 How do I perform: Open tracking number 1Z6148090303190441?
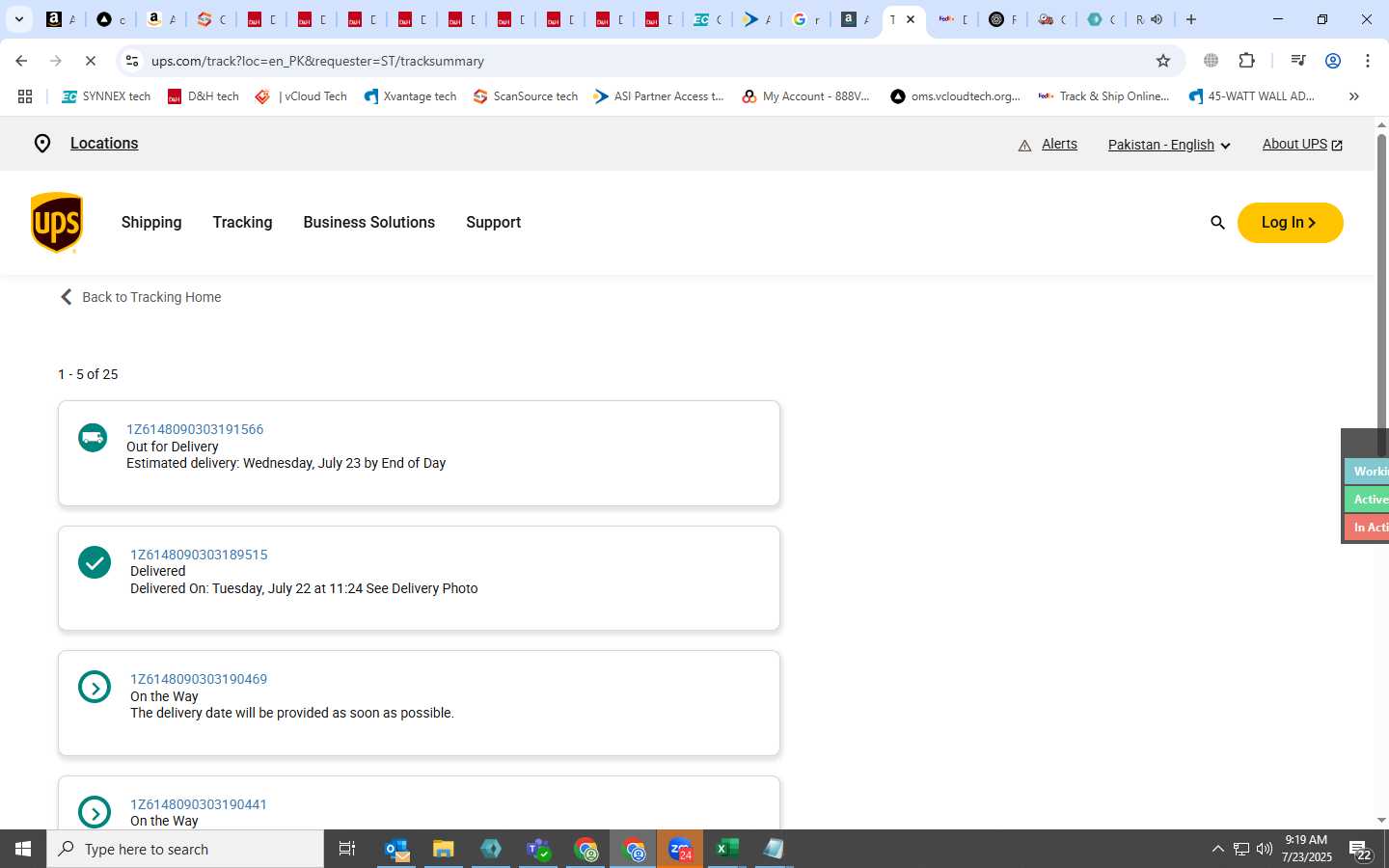pyautogui.click(x=199, y=804)
